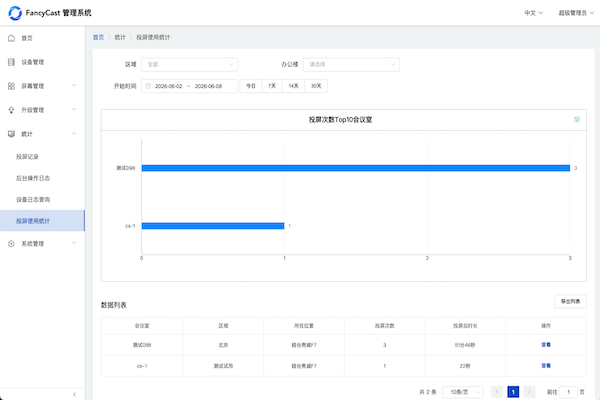This screenshot has width=600, height=400.
Task: Click the 导出列表 button
Action: (570, 302)
